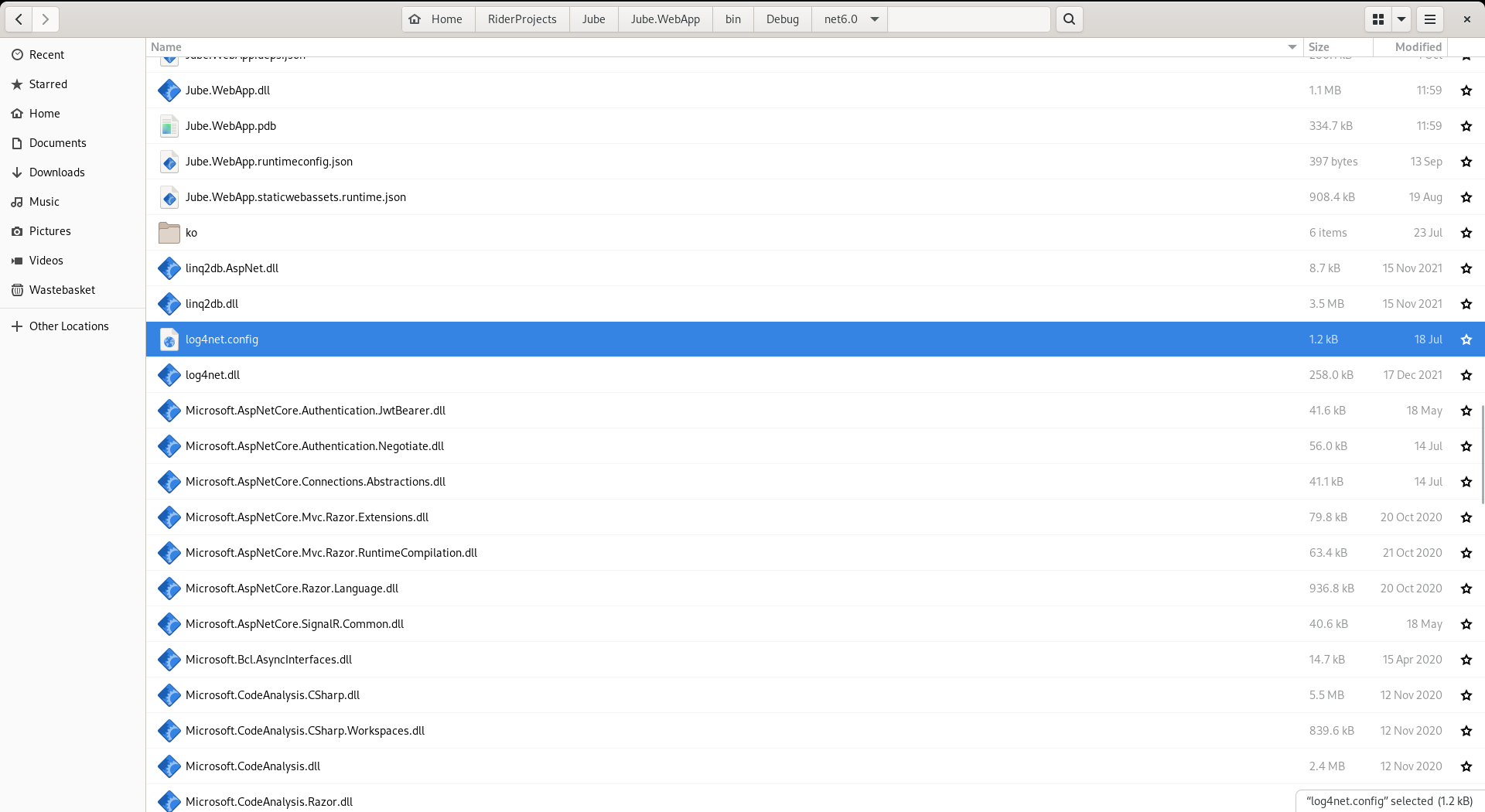This screenshot has height=812, width=1485.
Task: Open Downloads in sidebar
Action: 73,172
